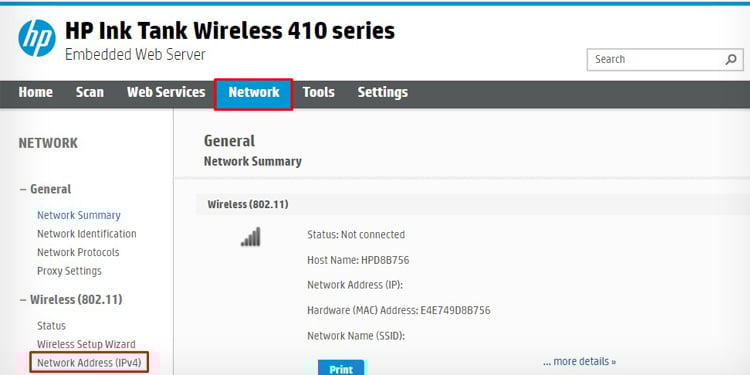This screenshot has height=375, width=750.
Task: Open Network Address (IPv4) settings
Action: point(89,363)
